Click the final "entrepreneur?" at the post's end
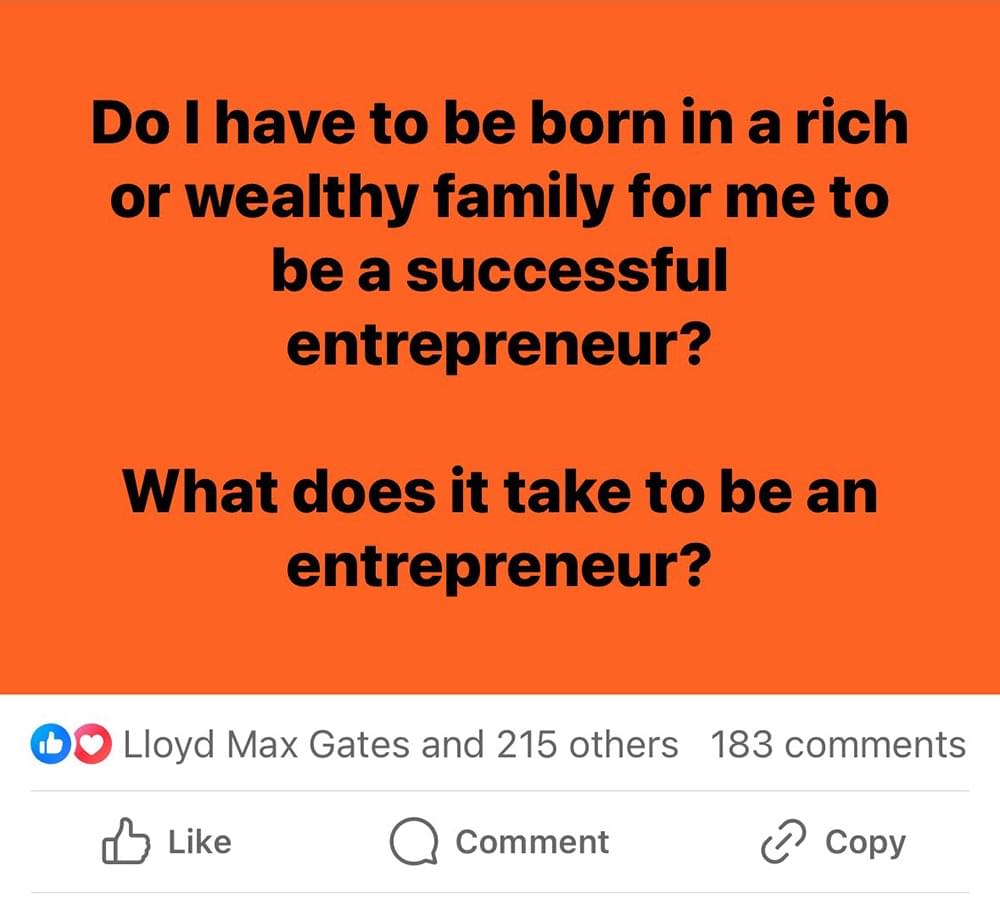1000x897 pixels. 500,568
